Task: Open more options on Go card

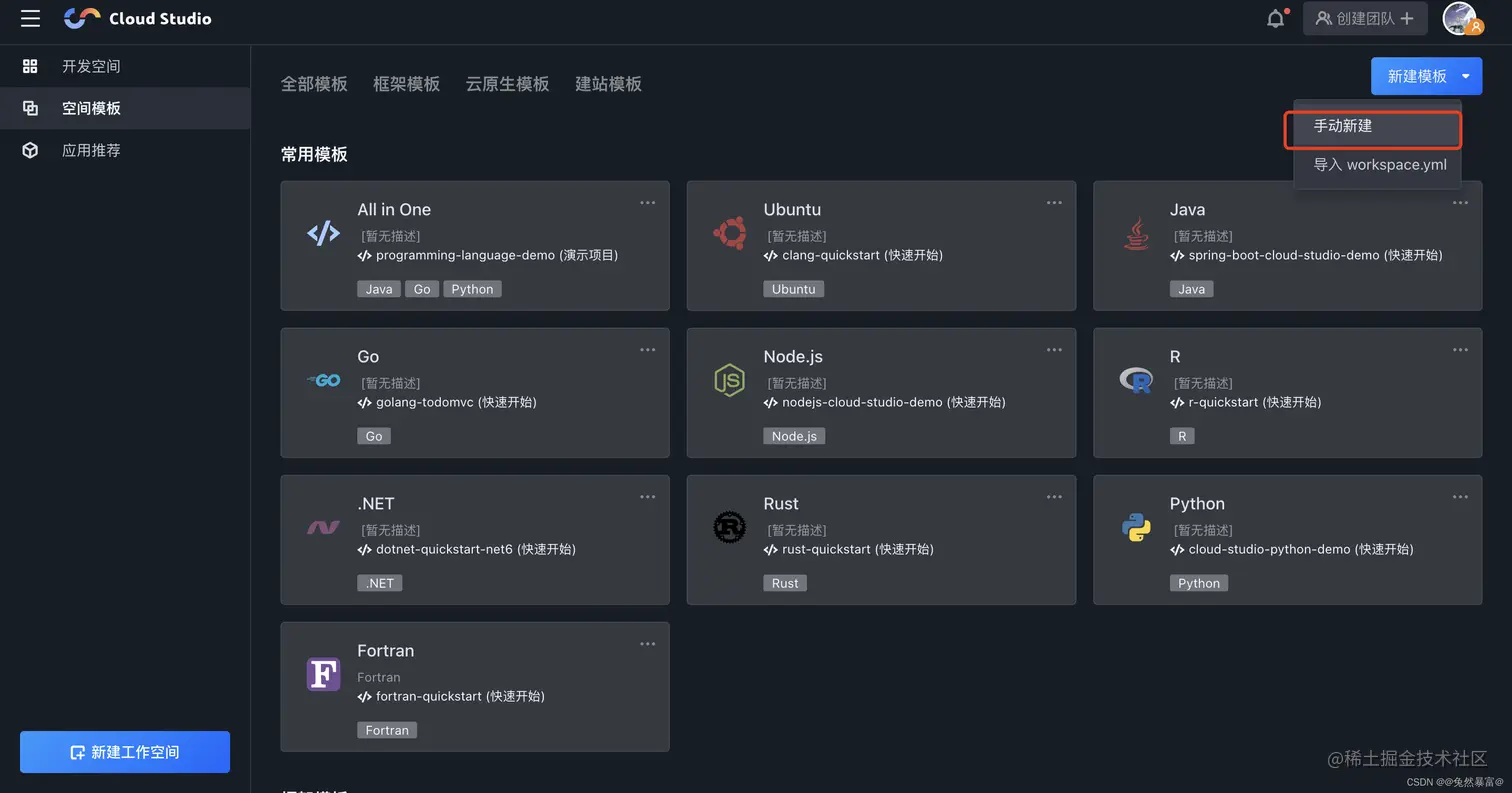Action: [x=648, y=350]
